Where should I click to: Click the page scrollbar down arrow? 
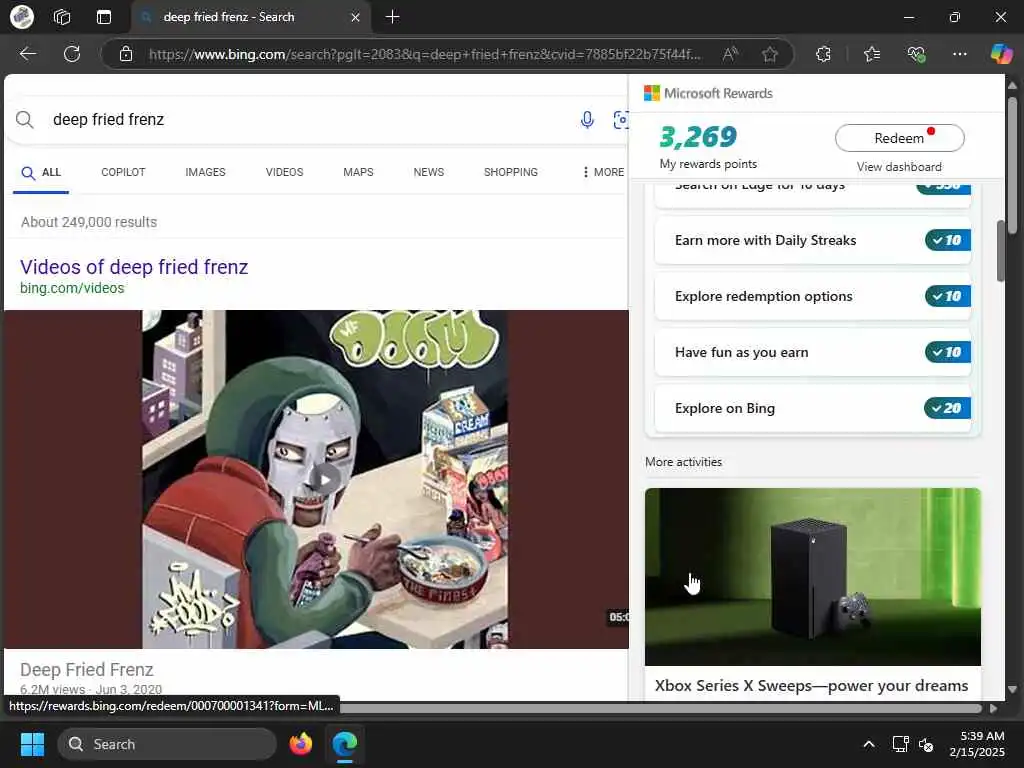tap(1012, 689)
